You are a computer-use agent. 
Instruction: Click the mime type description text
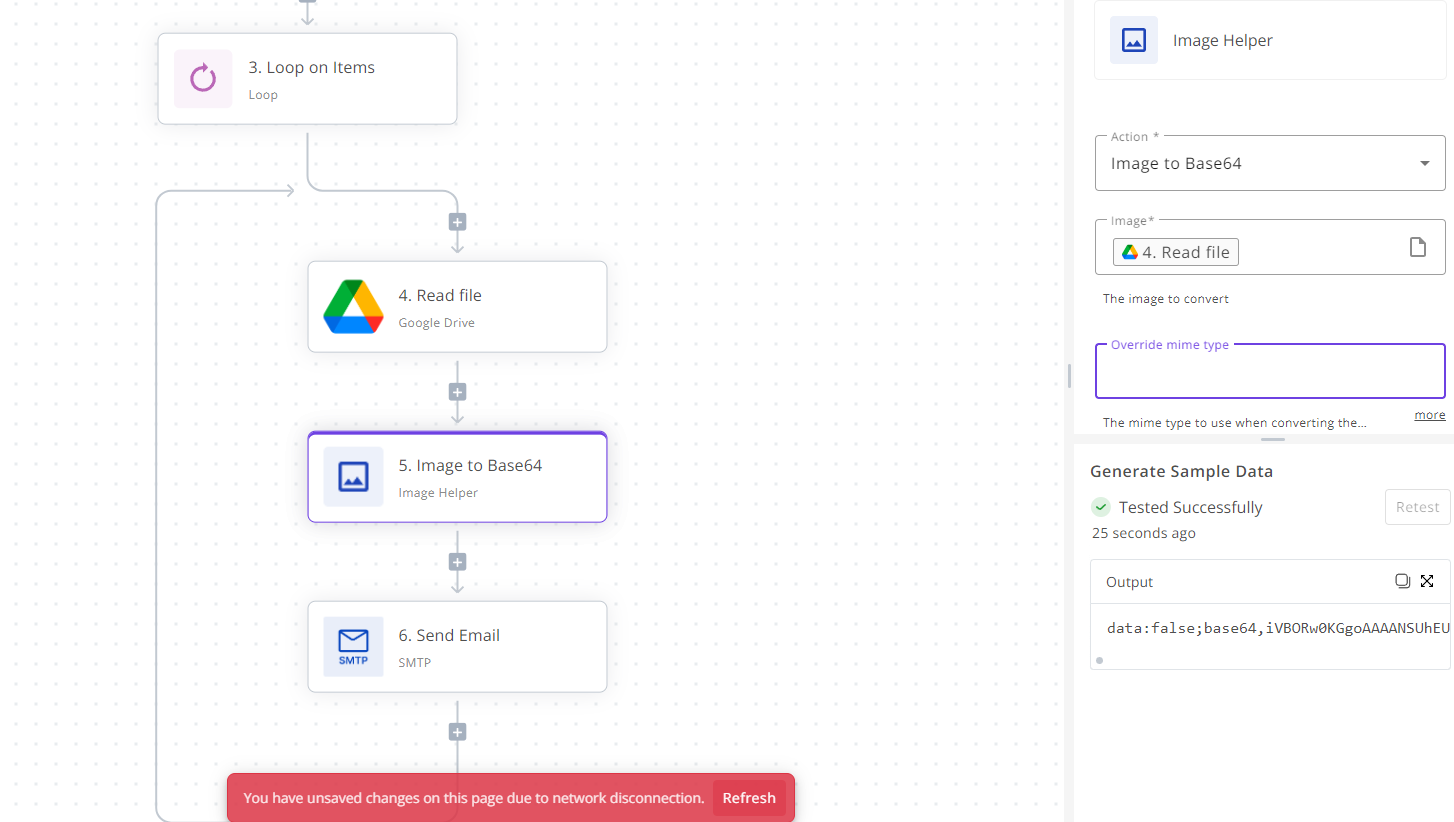1234,423
